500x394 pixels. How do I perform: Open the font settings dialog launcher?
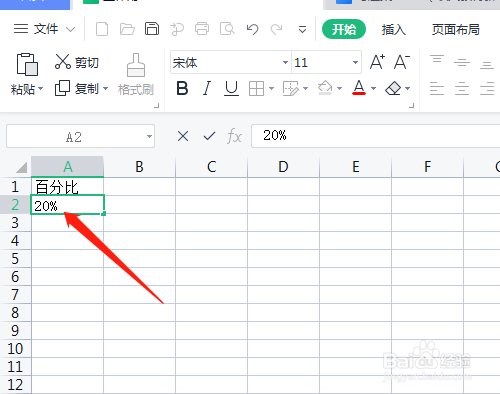tap(412, 106)
